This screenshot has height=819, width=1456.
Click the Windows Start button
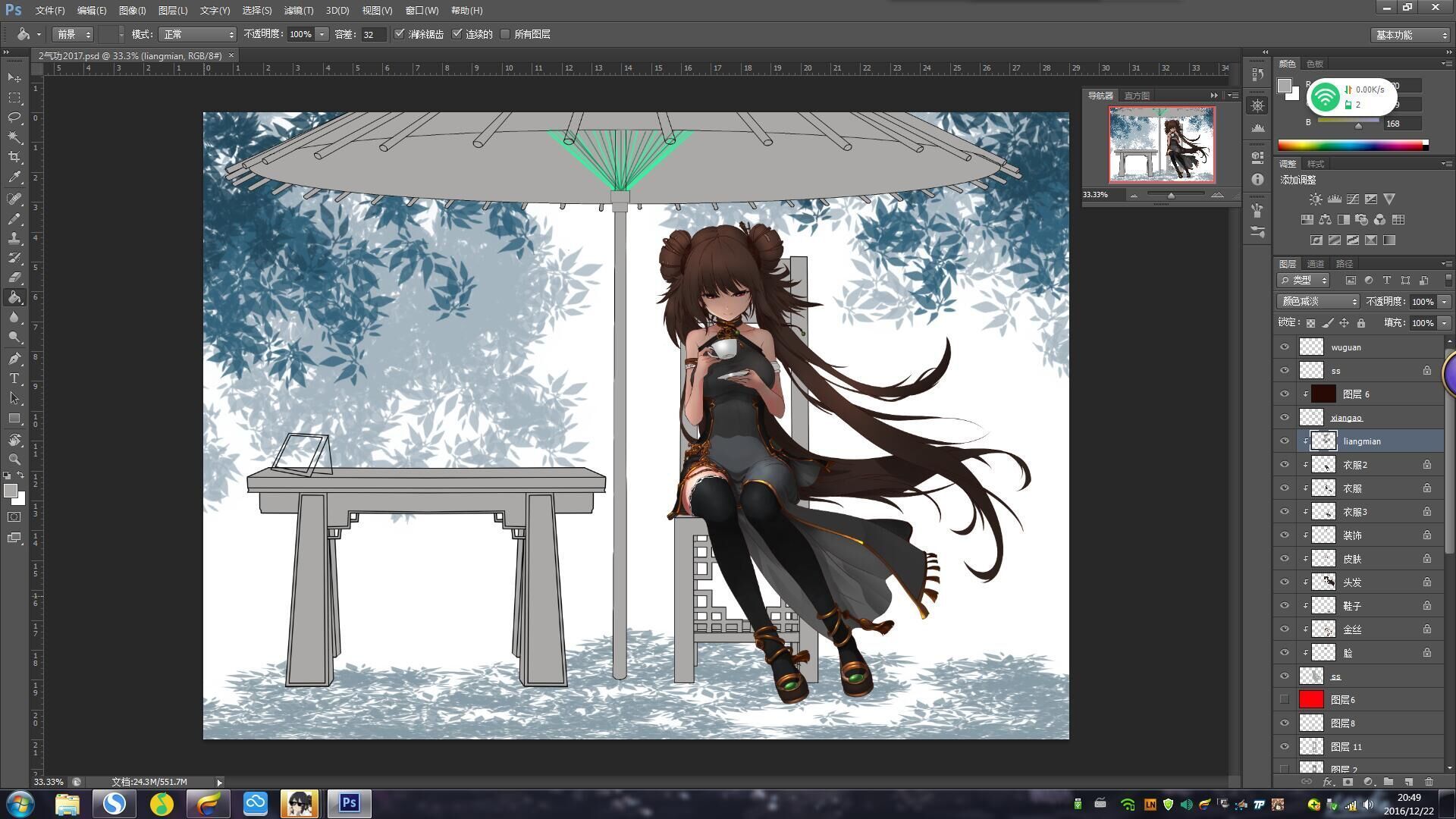coord(20,804)
